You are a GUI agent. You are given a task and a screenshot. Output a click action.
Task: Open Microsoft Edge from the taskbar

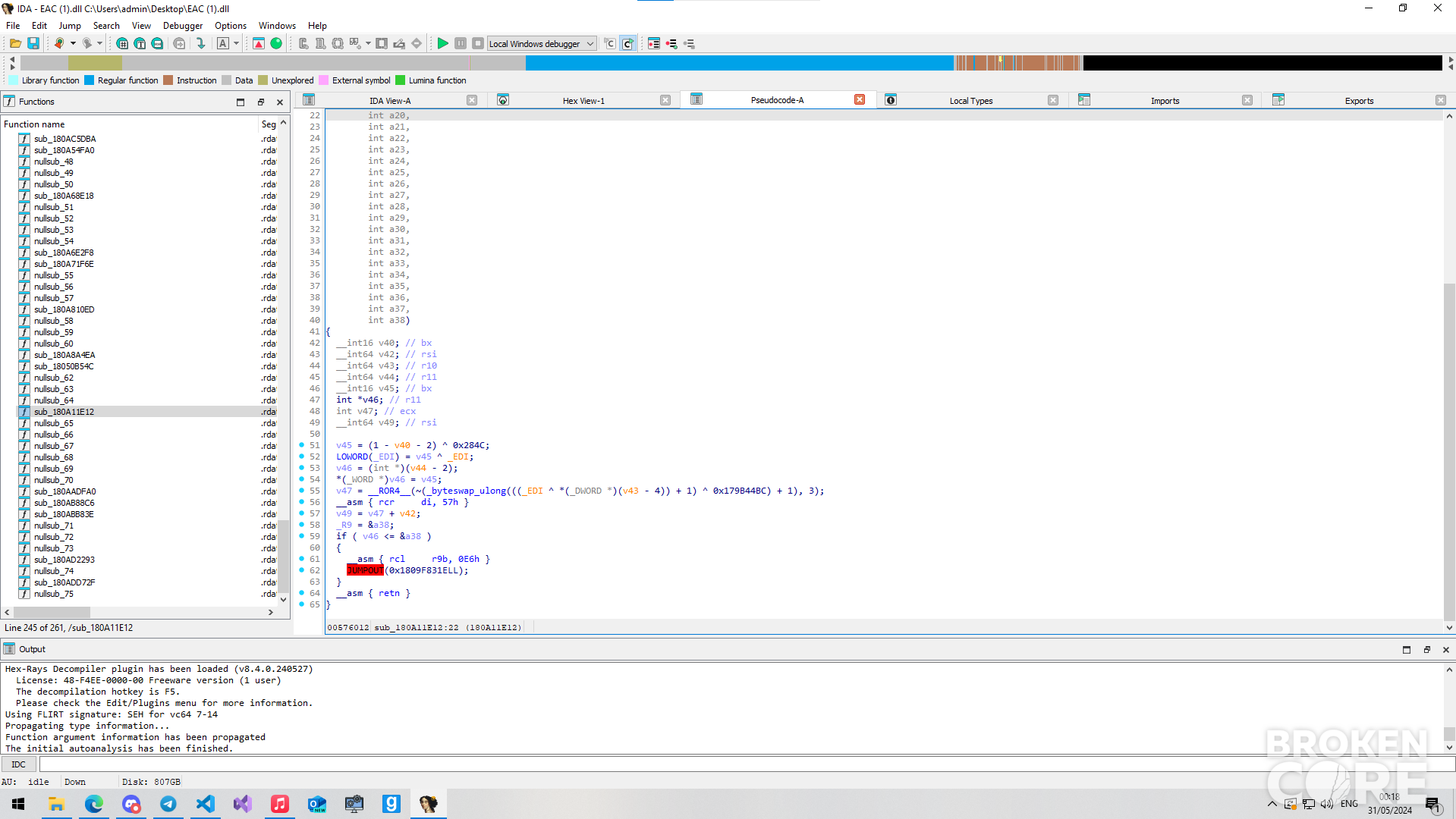point(94,804)
